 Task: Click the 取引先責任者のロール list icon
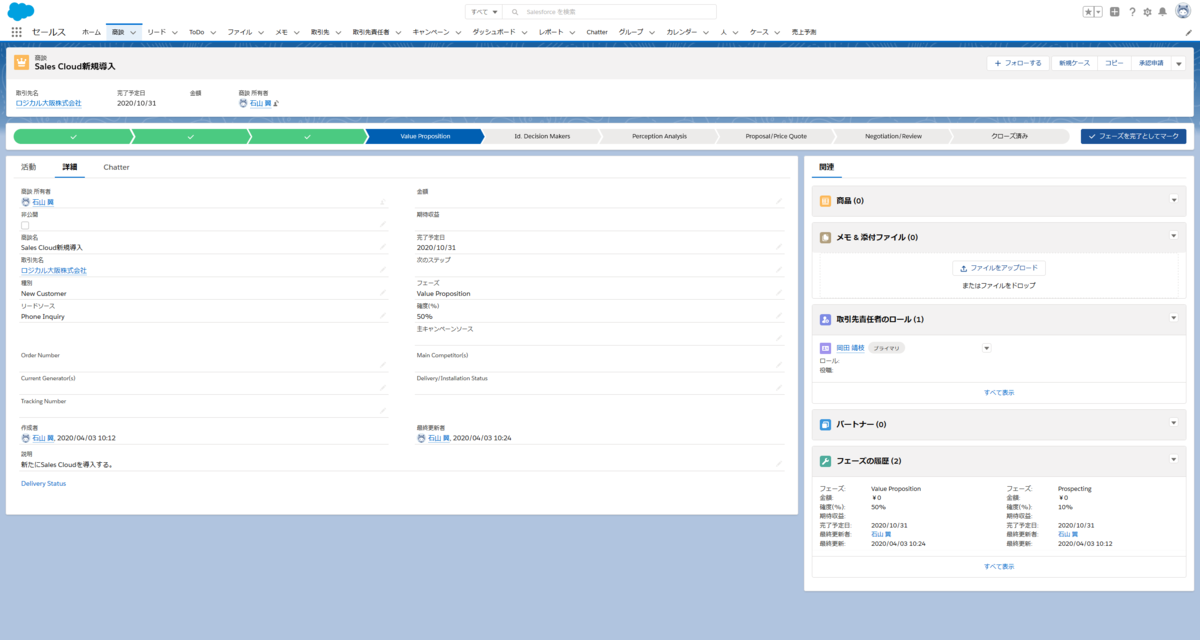[x=826, y=319]
